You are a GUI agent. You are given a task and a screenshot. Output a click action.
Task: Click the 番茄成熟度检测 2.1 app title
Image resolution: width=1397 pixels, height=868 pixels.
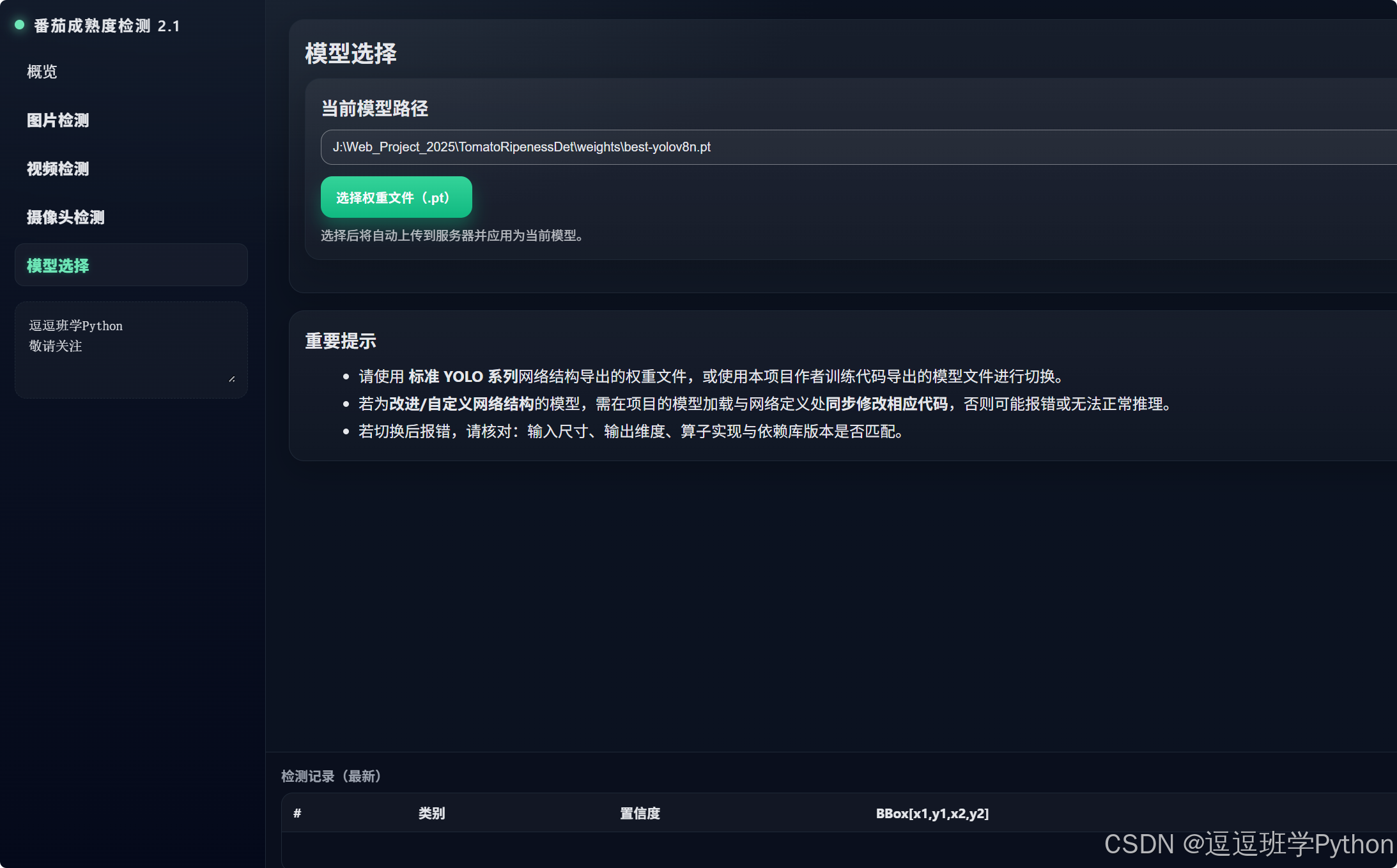[107, 26]
